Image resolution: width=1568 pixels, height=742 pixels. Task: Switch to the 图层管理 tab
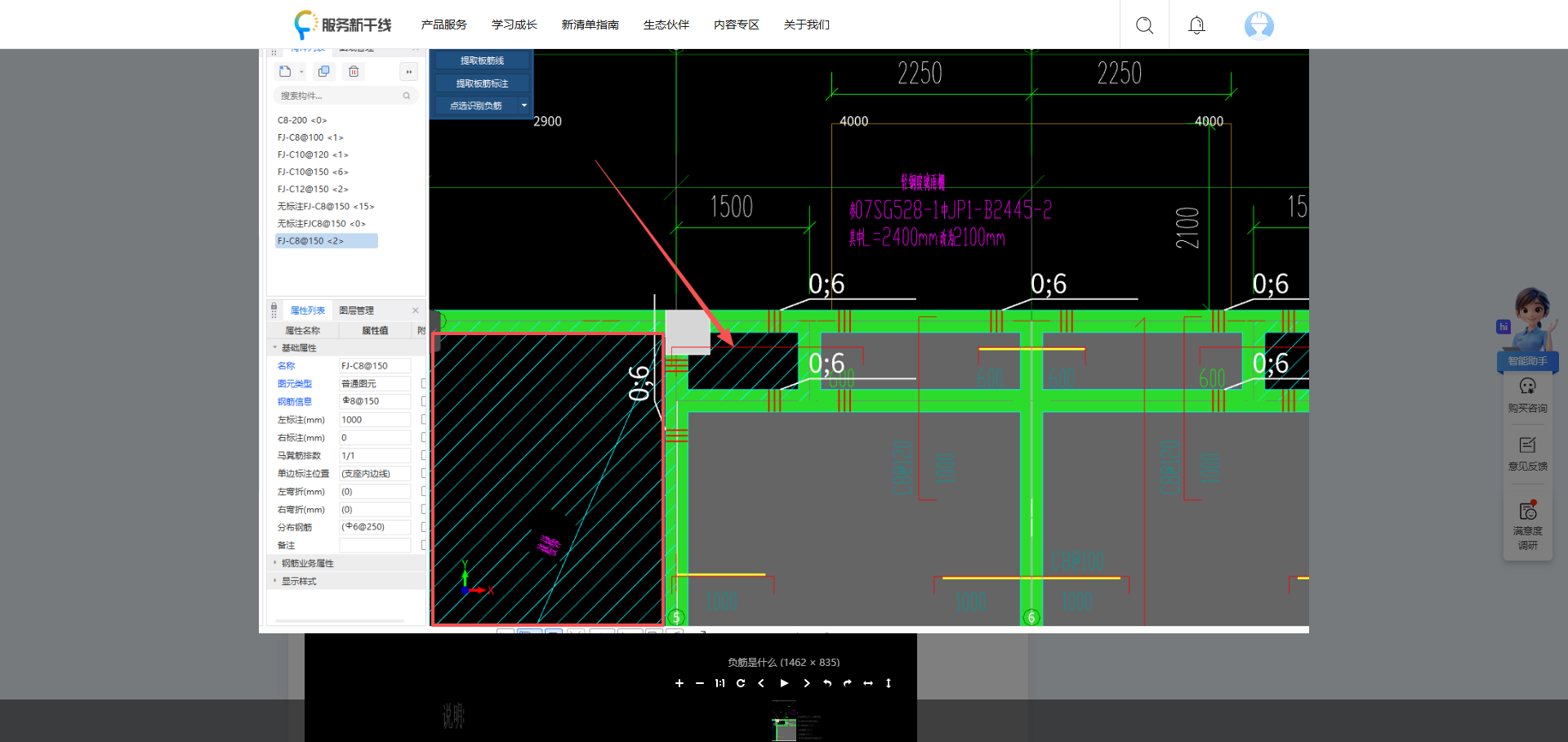[357, 311]
